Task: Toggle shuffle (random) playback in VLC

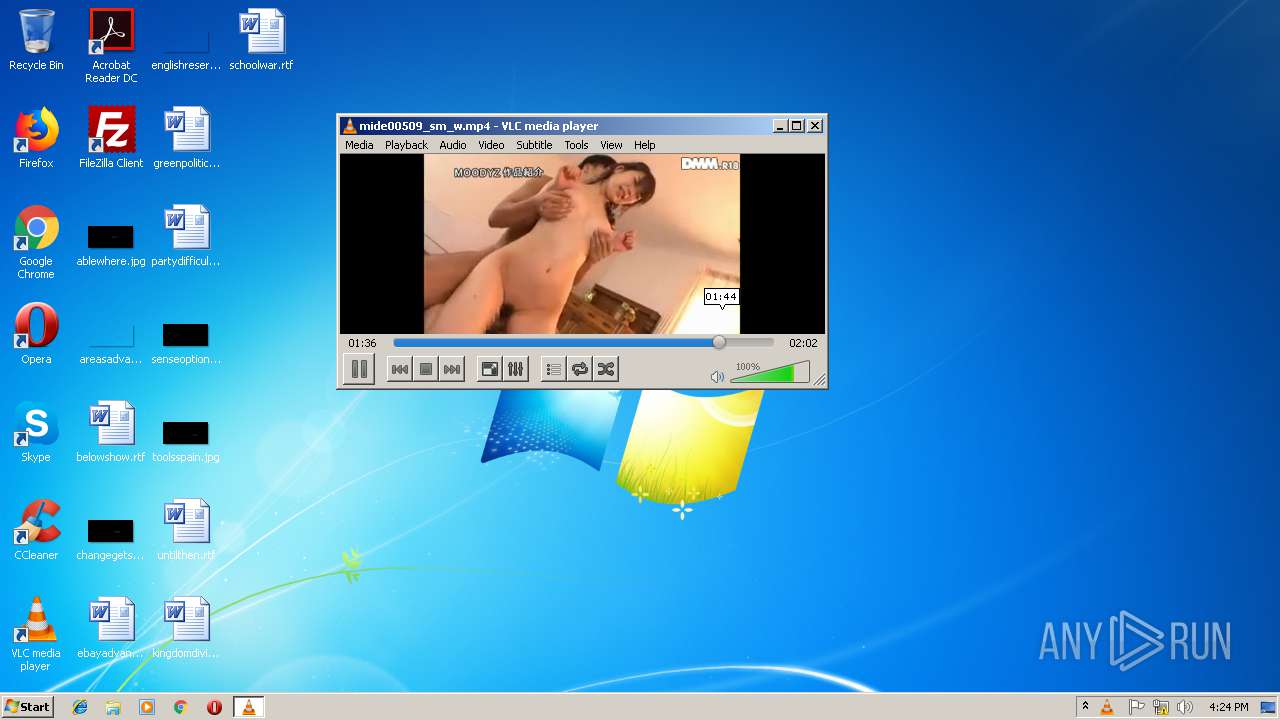Action: pyautogui.click(x=605, y=369)
